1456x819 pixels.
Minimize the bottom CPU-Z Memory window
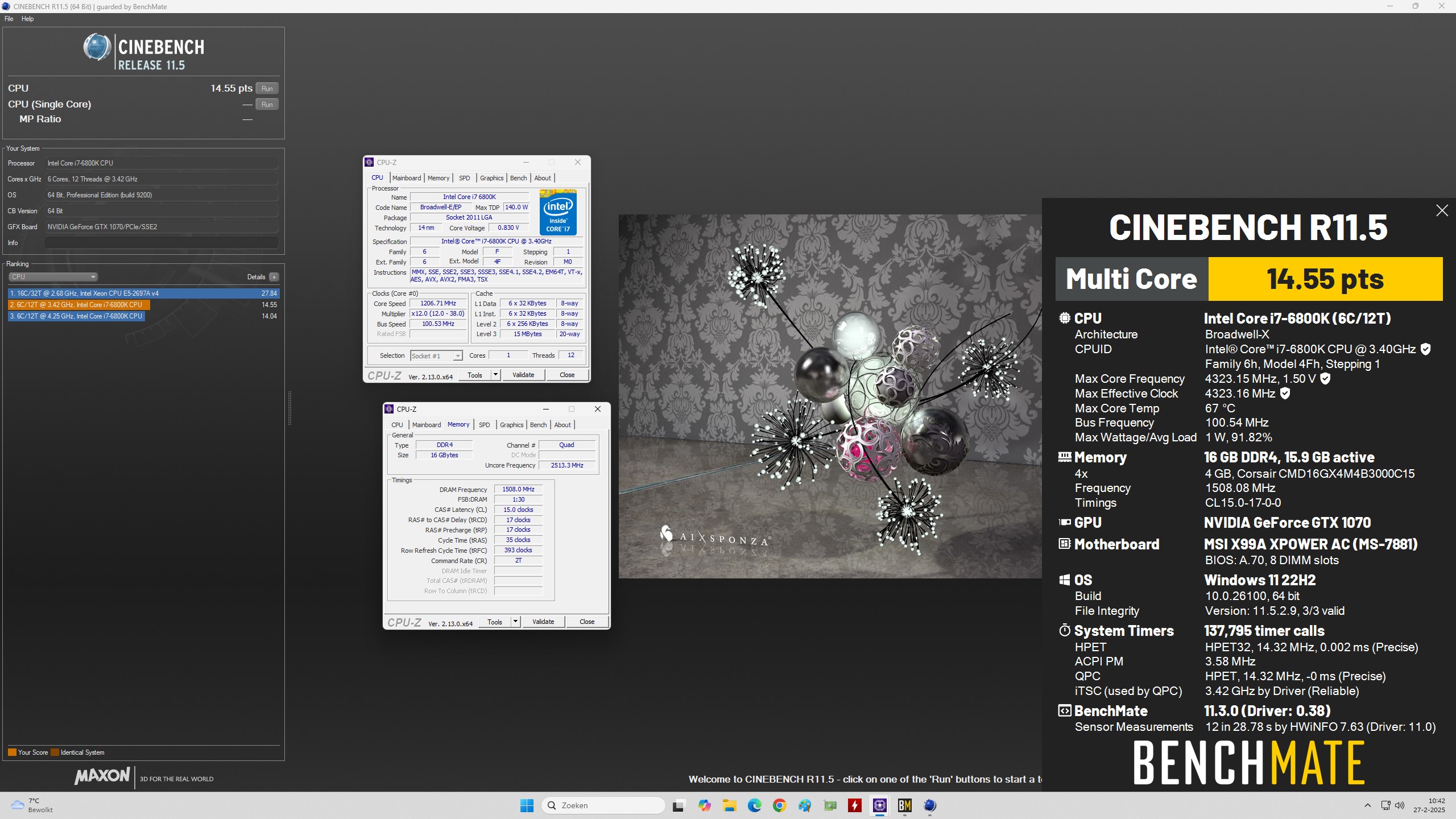tap(546, 409)
